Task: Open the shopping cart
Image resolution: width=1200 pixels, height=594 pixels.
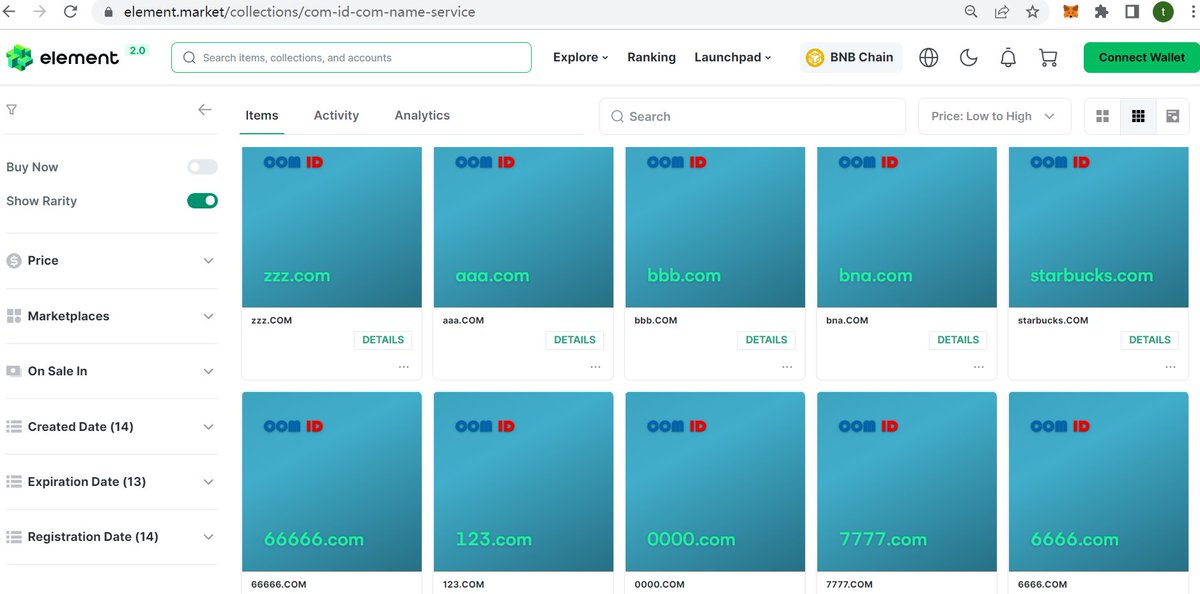Action: pyautogui.click(x=1048, y=58)
